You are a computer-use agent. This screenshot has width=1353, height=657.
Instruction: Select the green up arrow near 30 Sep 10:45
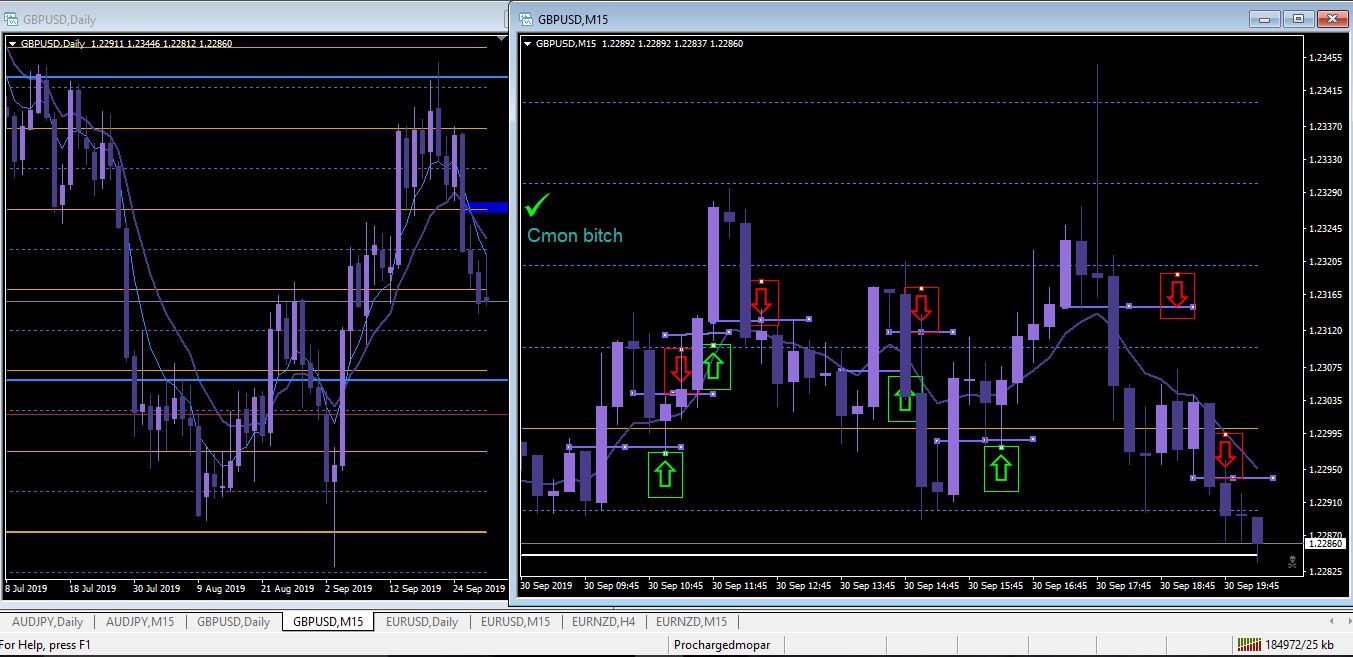pos(665,473)
